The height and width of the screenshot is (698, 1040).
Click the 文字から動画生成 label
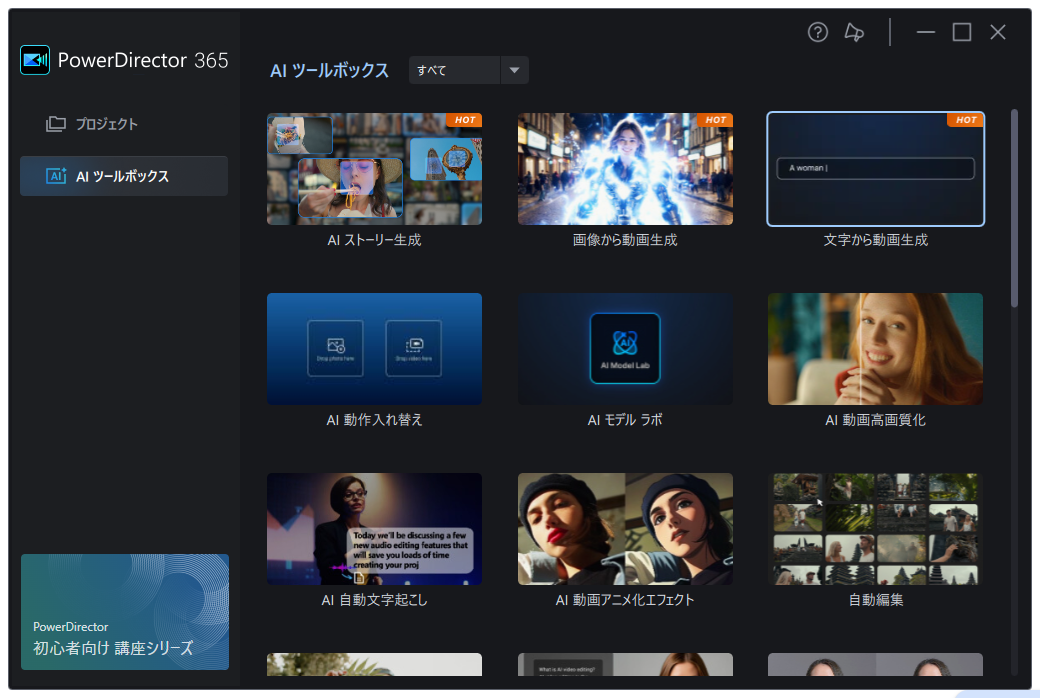pyautogui.click(x=876, y=240)
